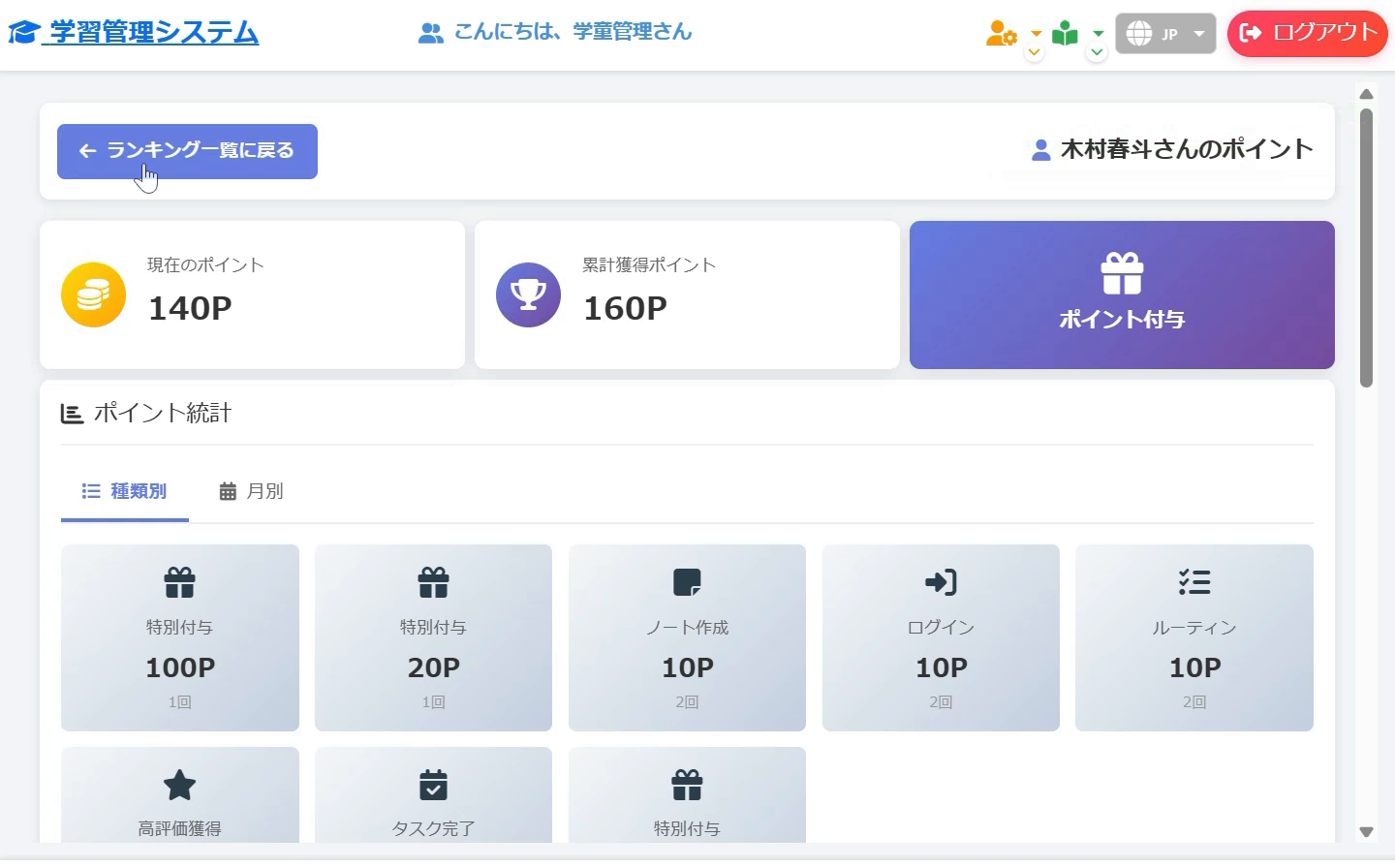Viewport: 1395px width, 868px height.
Task: Click the 20P value on 特別付与 card
Action: (x=433, y=667)
